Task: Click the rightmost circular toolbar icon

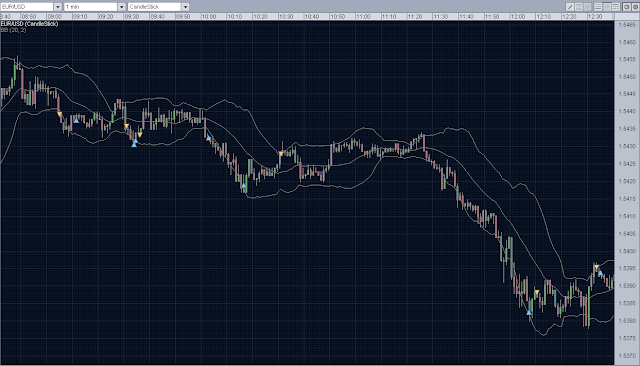Action: point(636,7)
